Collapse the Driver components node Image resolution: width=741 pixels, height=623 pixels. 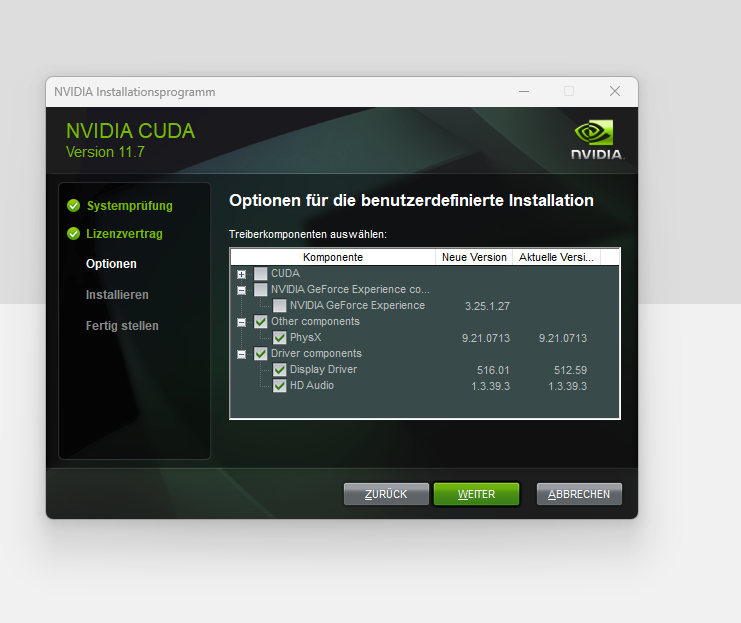[x=241, y=355]
